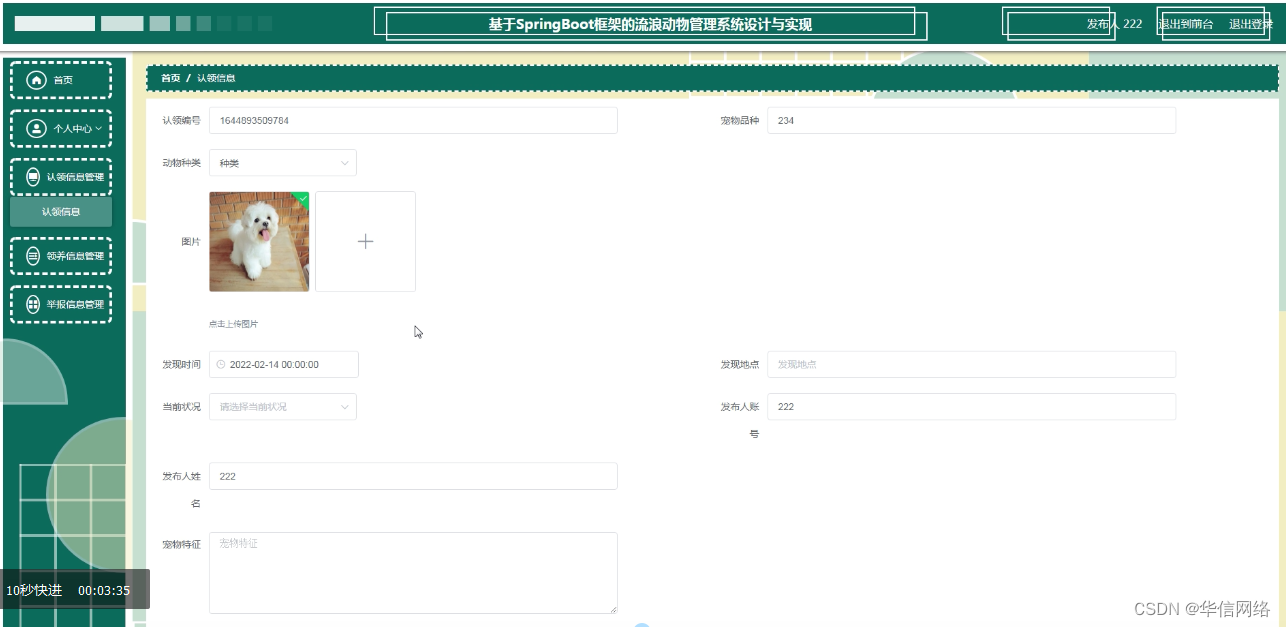Expand the 个人中心 chevron menu
Viewport: 1286px width, 627px height.
click(100, 128)
